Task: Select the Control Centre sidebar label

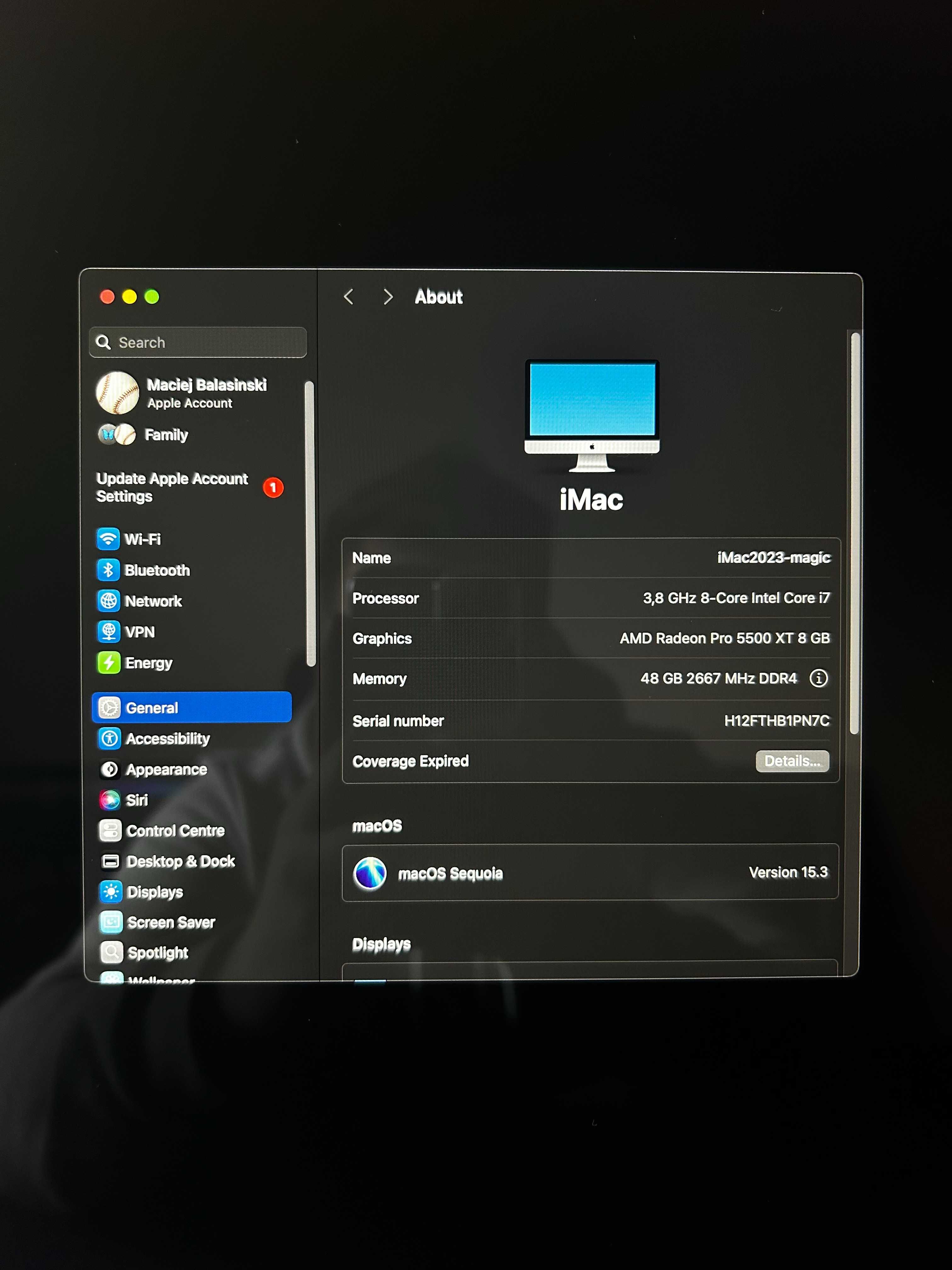Action: 176,830
